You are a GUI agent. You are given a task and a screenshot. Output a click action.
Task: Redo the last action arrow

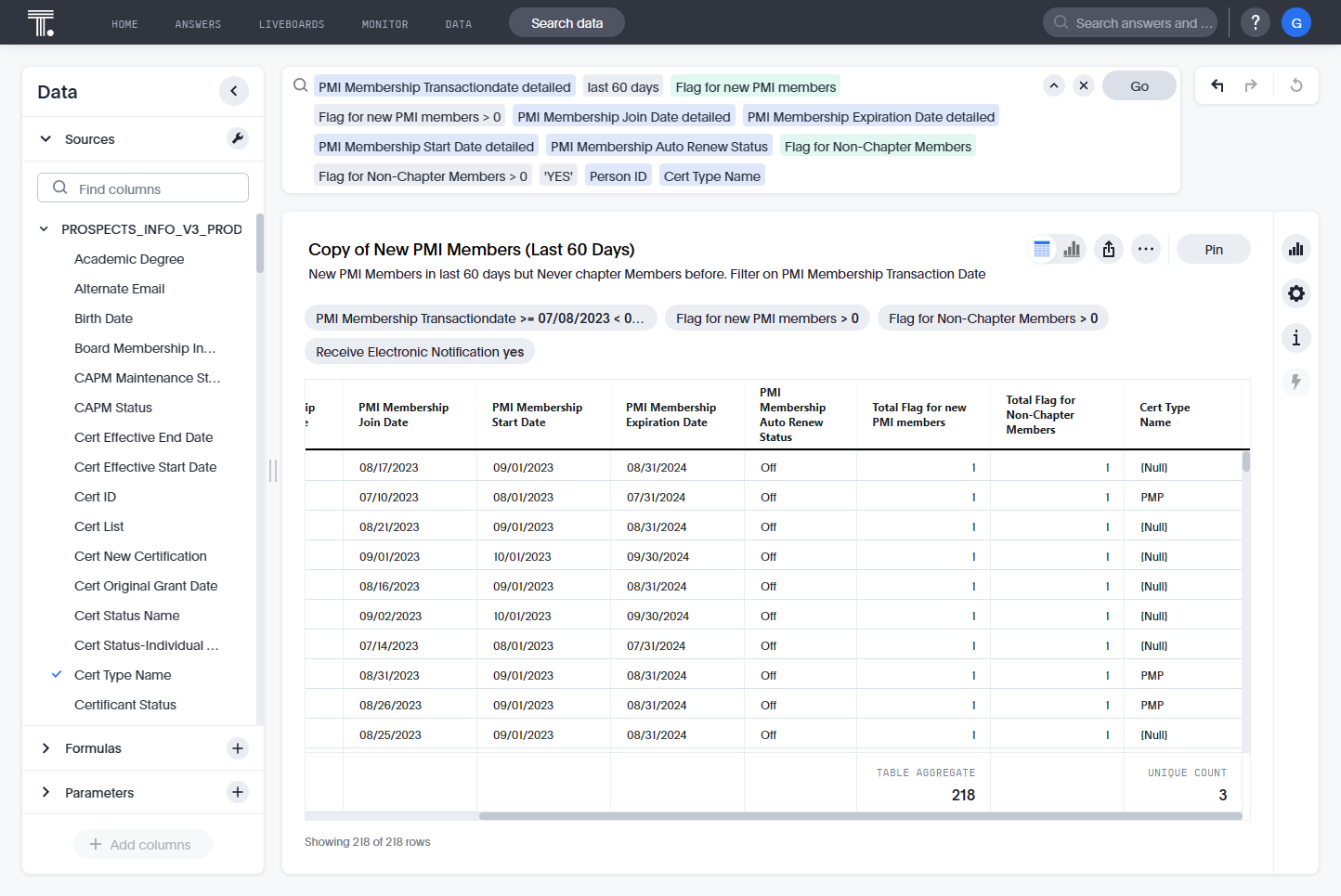[x=1251, y=85]
